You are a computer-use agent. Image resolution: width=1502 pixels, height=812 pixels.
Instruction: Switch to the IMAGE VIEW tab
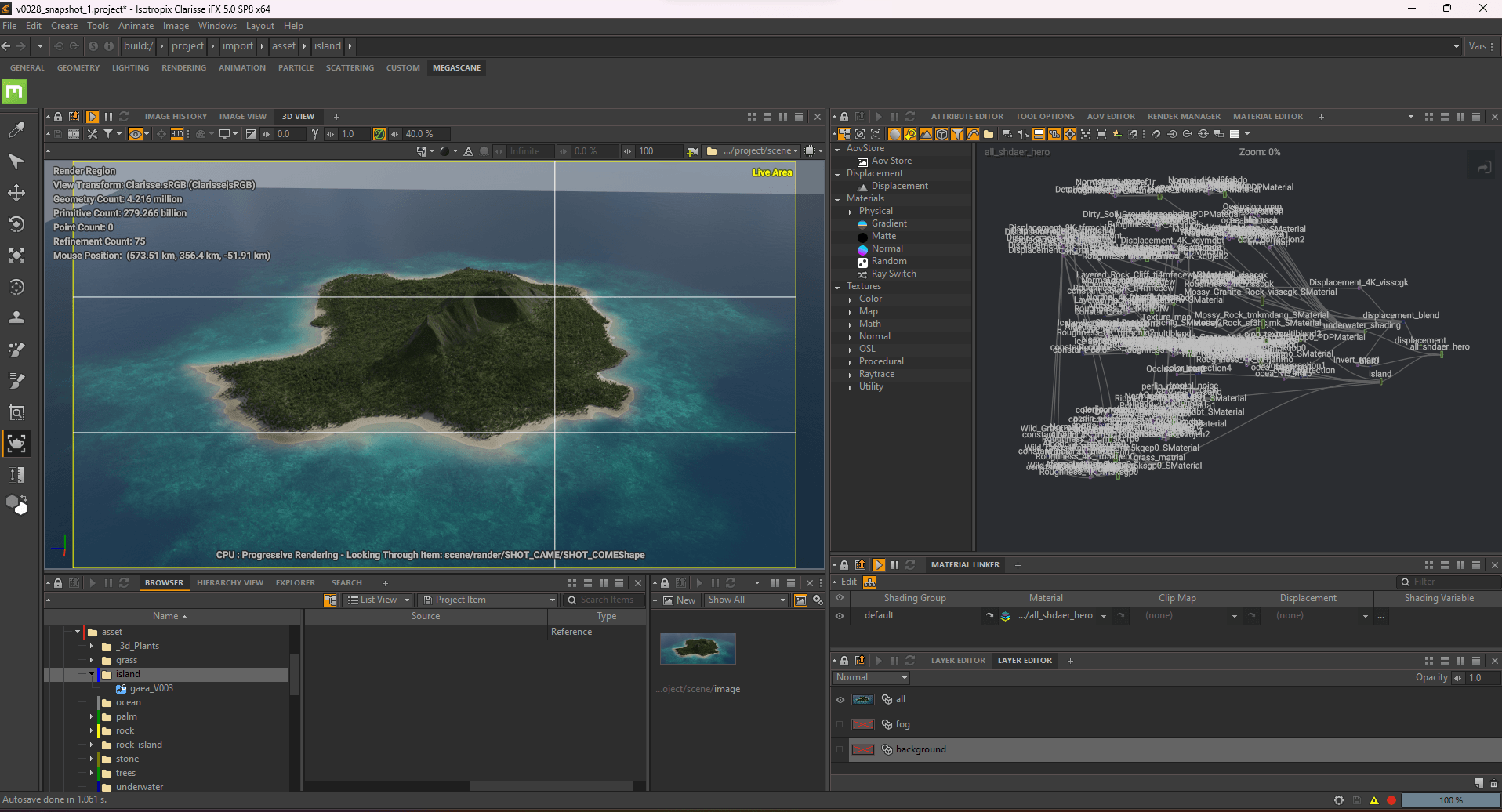coord(243,117)
